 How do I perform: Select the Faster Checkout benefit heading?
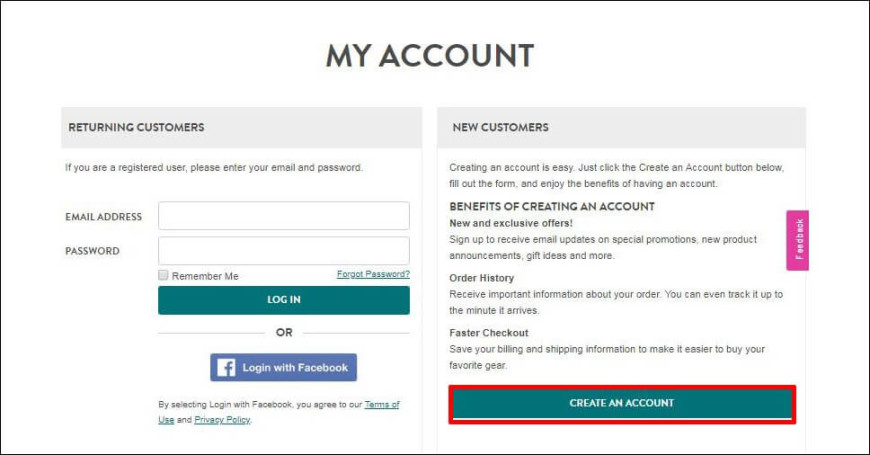coord(489,333)
